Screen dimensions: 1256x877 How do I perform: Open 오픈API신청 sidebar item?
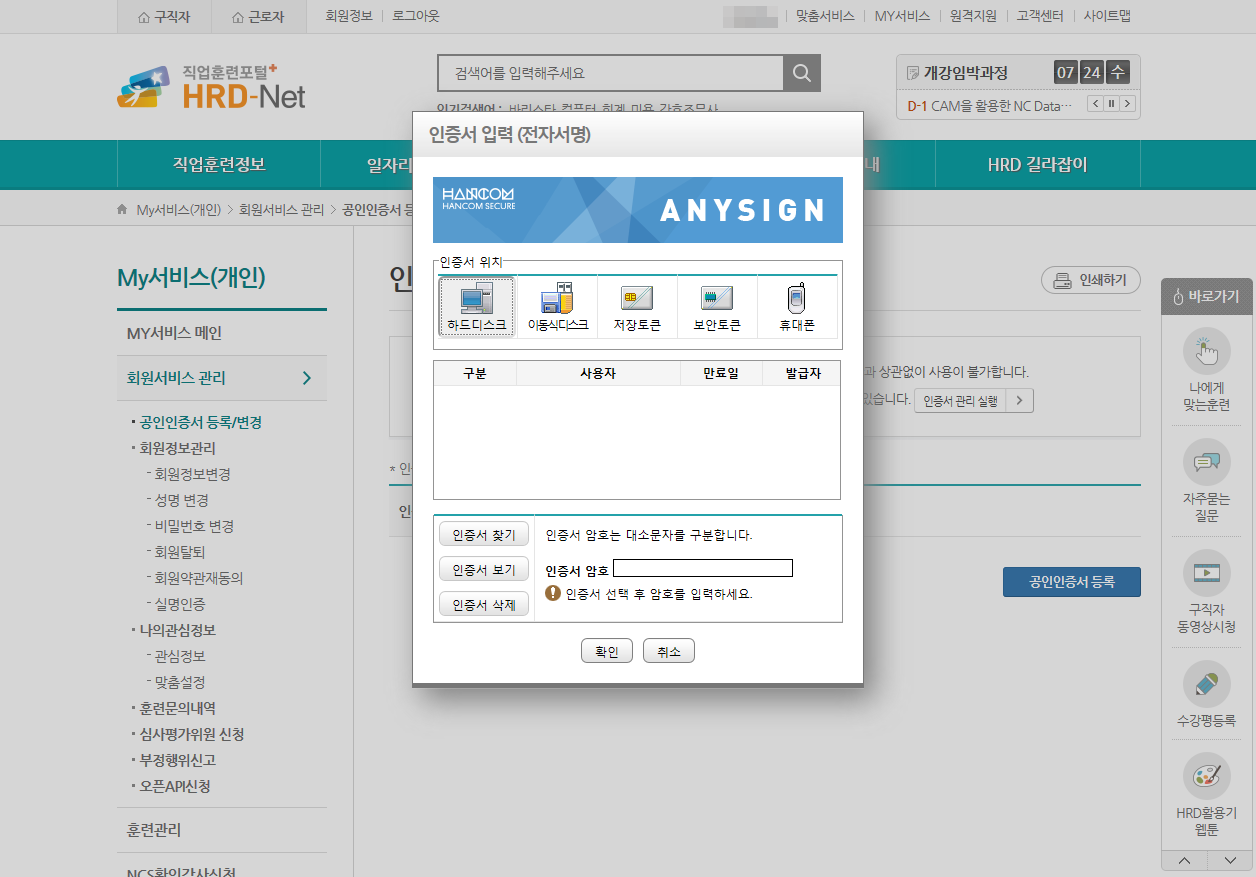pos(175,786)
